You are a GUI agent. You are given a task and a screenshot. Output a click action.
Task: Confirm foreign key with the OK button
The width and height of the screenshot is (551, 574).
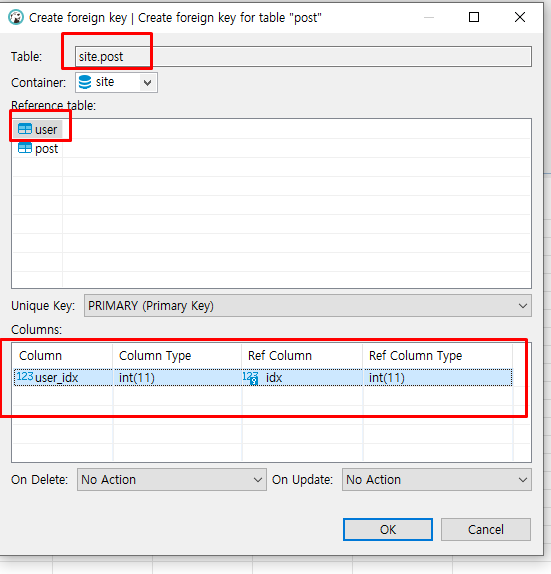click(388, 529)
